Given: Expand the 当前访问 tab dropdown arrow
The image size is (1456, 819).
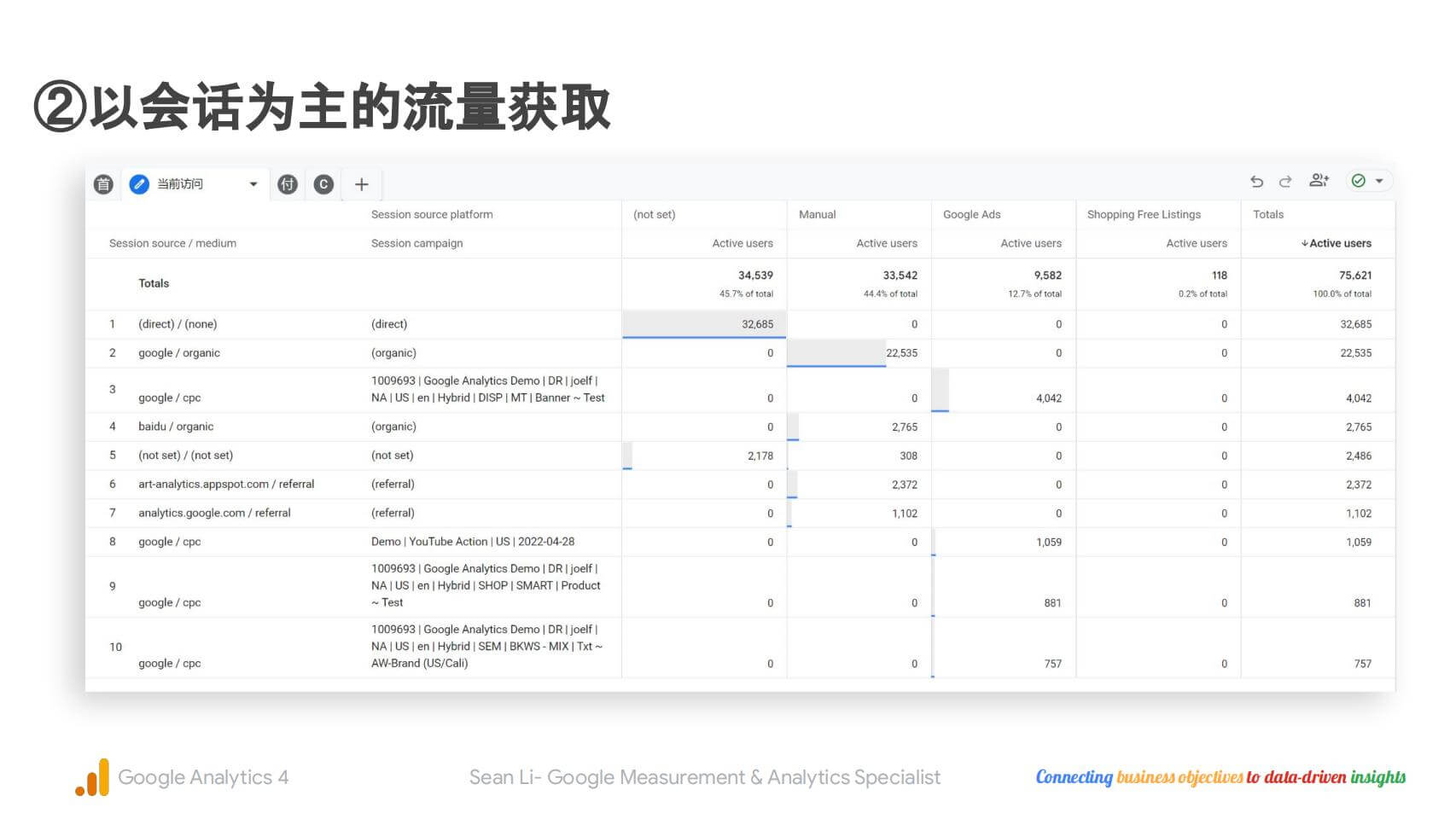Looking at the screenshot, I should pos(253,184).
